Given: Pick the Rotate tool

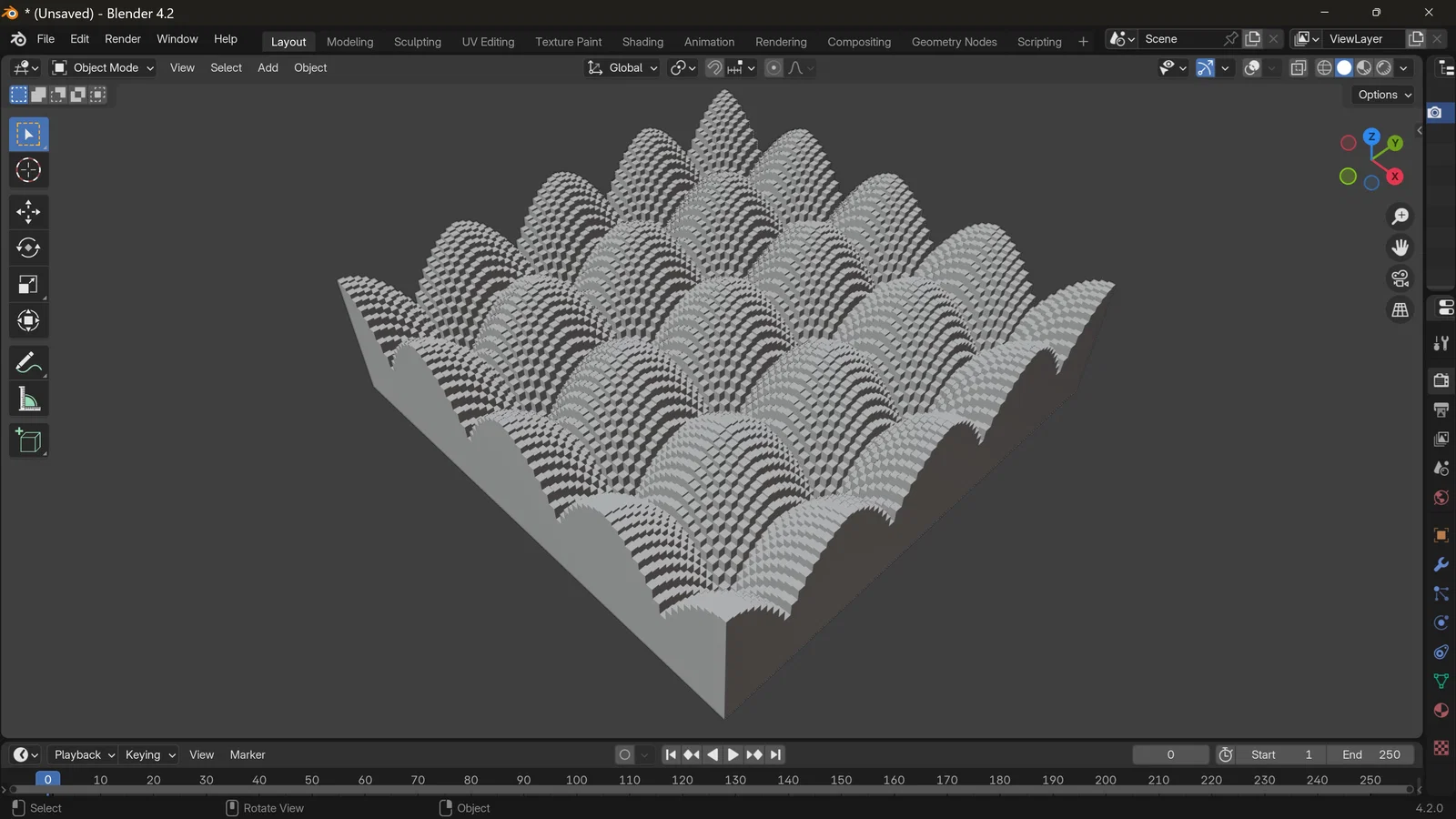Looking at the screenshot, I should coord(28,248).
